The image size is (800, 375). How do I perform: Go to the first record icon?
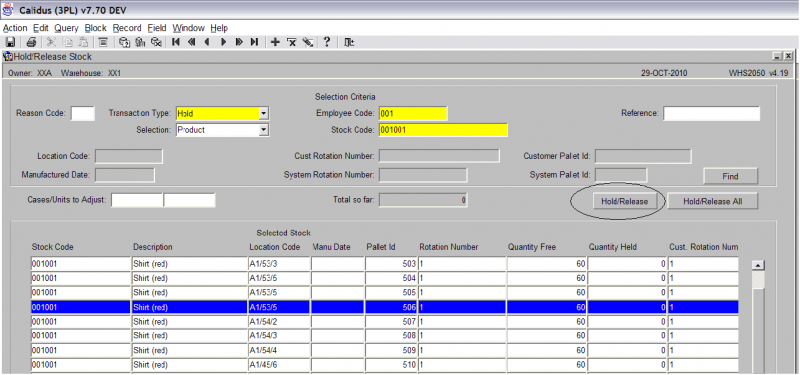[176, 42]
